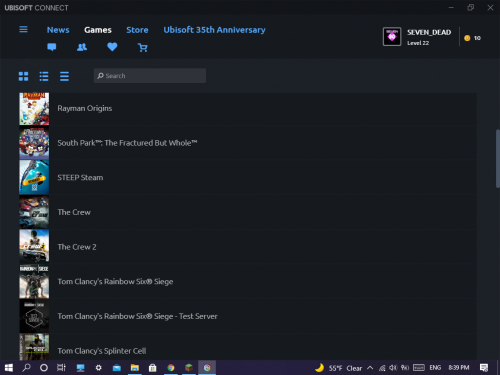500x375 pixels.
Task: Open File Explorer from taskbar
Action: point(135,368)
